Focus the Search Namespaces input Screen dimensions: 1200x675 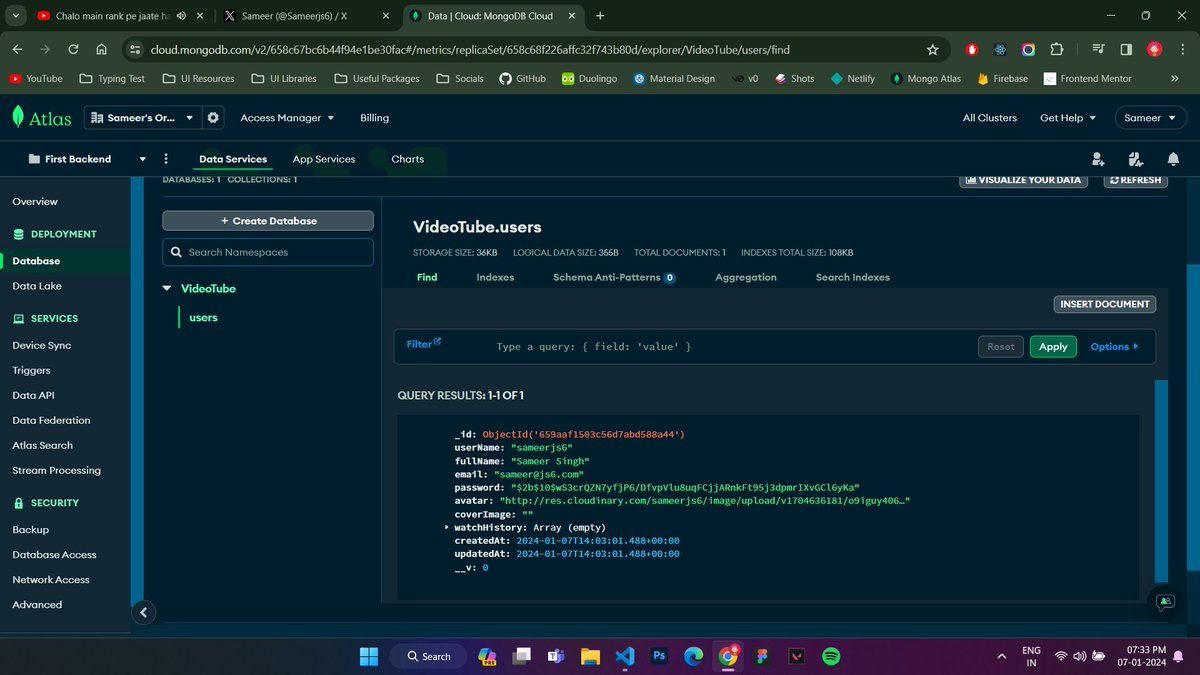tap(268, 252)
